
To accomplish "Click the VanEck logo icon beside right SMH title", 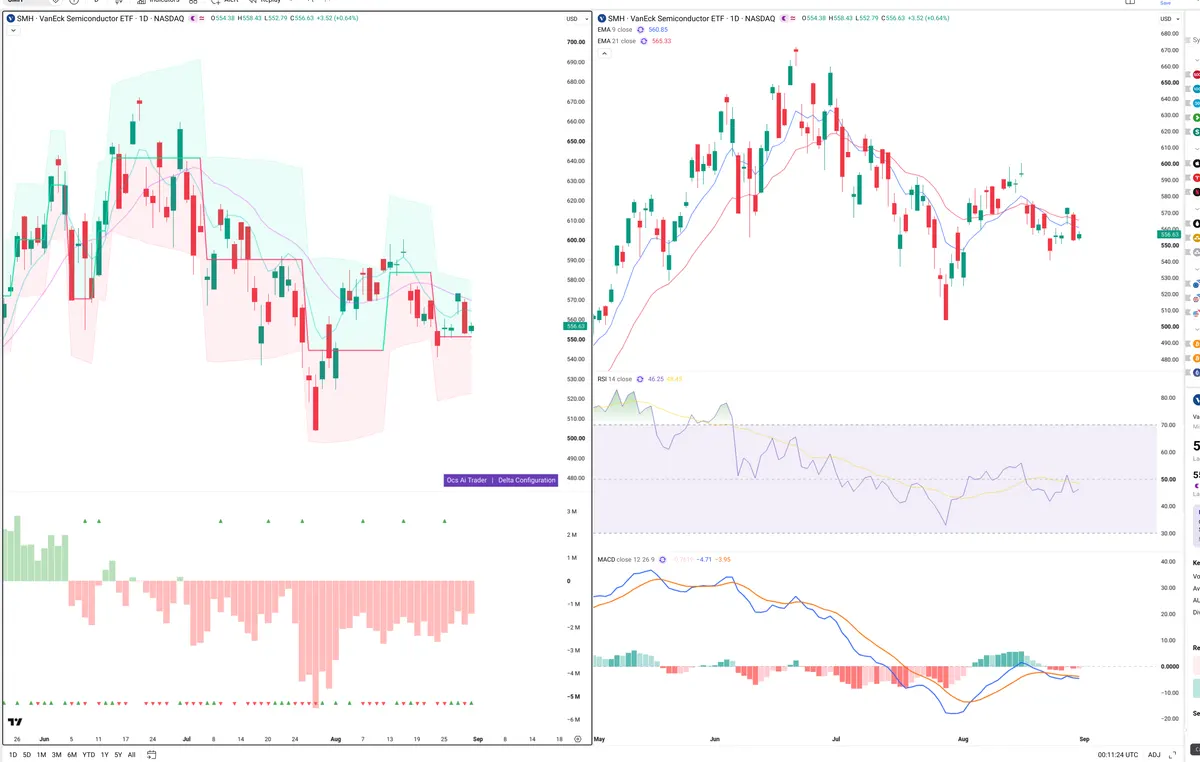I will 604,19.
